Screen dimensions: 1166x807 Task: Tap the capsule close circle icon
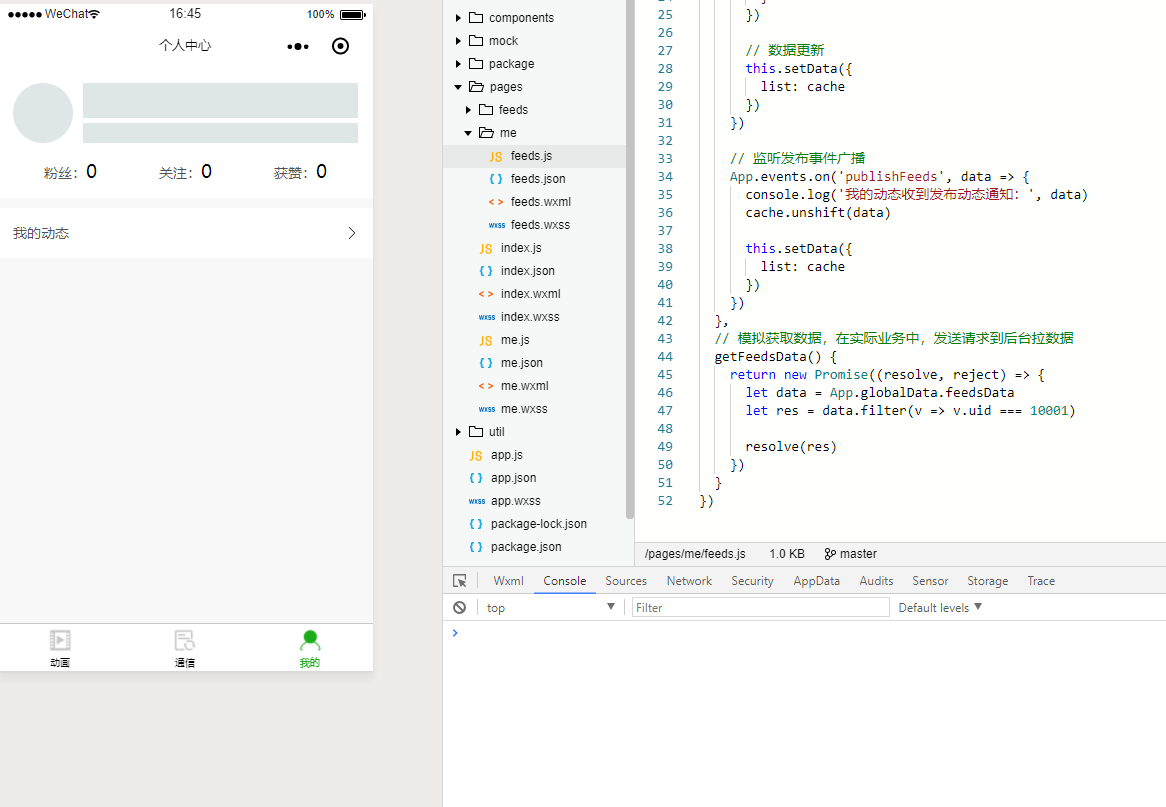pyautogui.click(x=340, y=46)
